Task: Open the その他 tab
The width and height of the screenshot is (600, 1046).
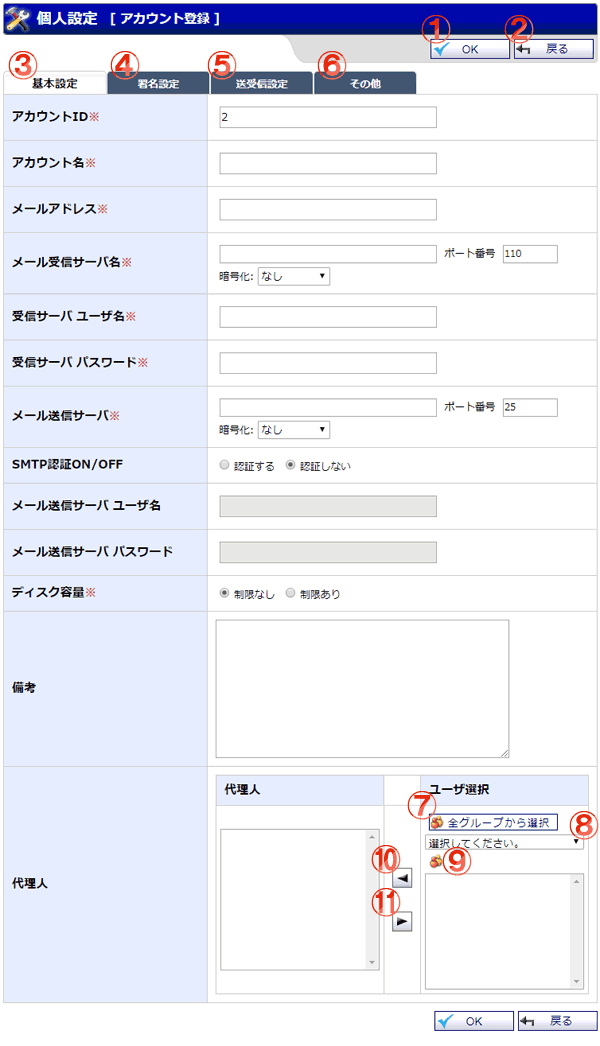Action: (365, 83)
